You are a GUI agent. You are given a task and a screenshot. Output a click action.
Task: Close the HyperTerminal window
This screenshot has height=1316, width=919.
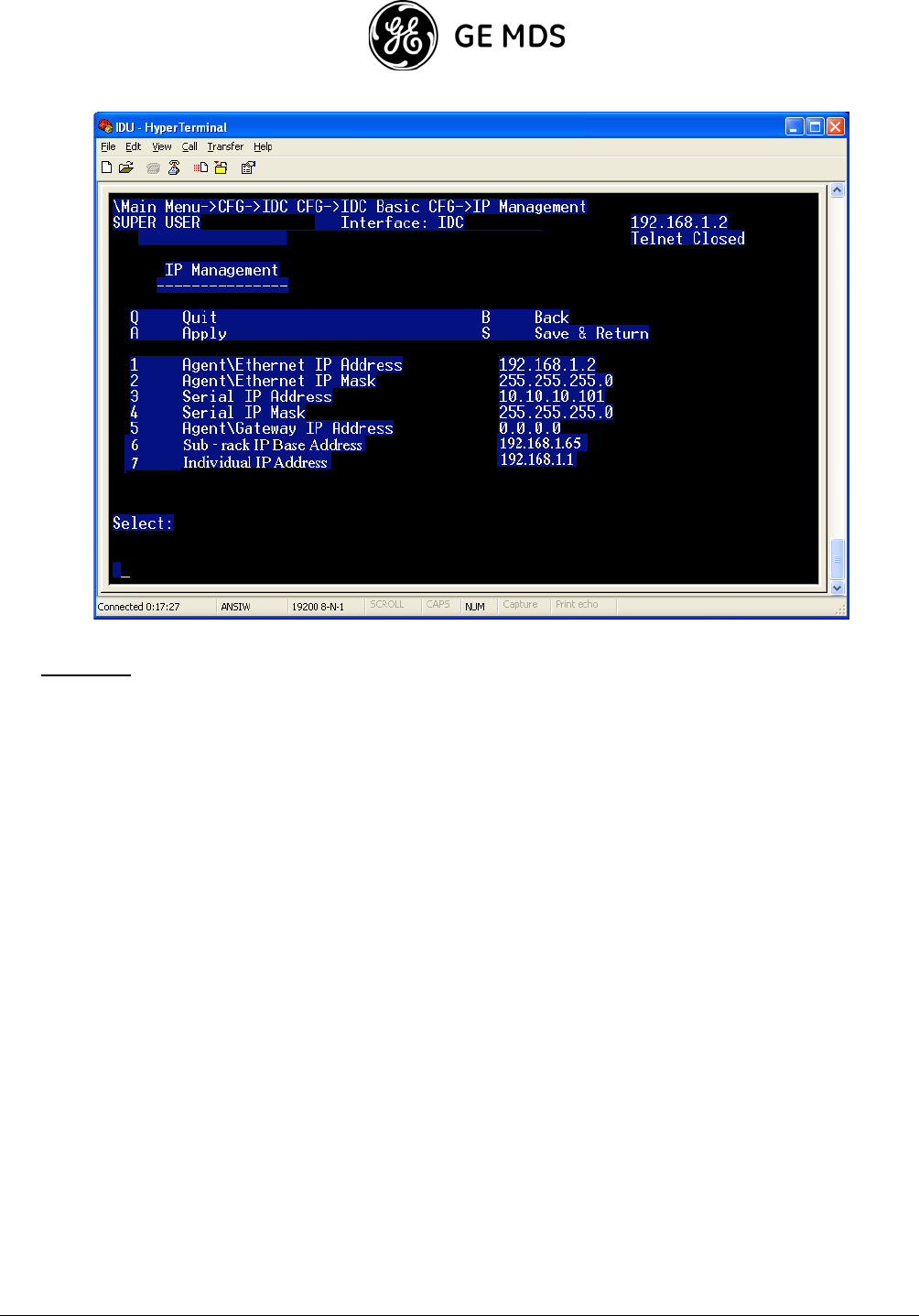point(836,126)
